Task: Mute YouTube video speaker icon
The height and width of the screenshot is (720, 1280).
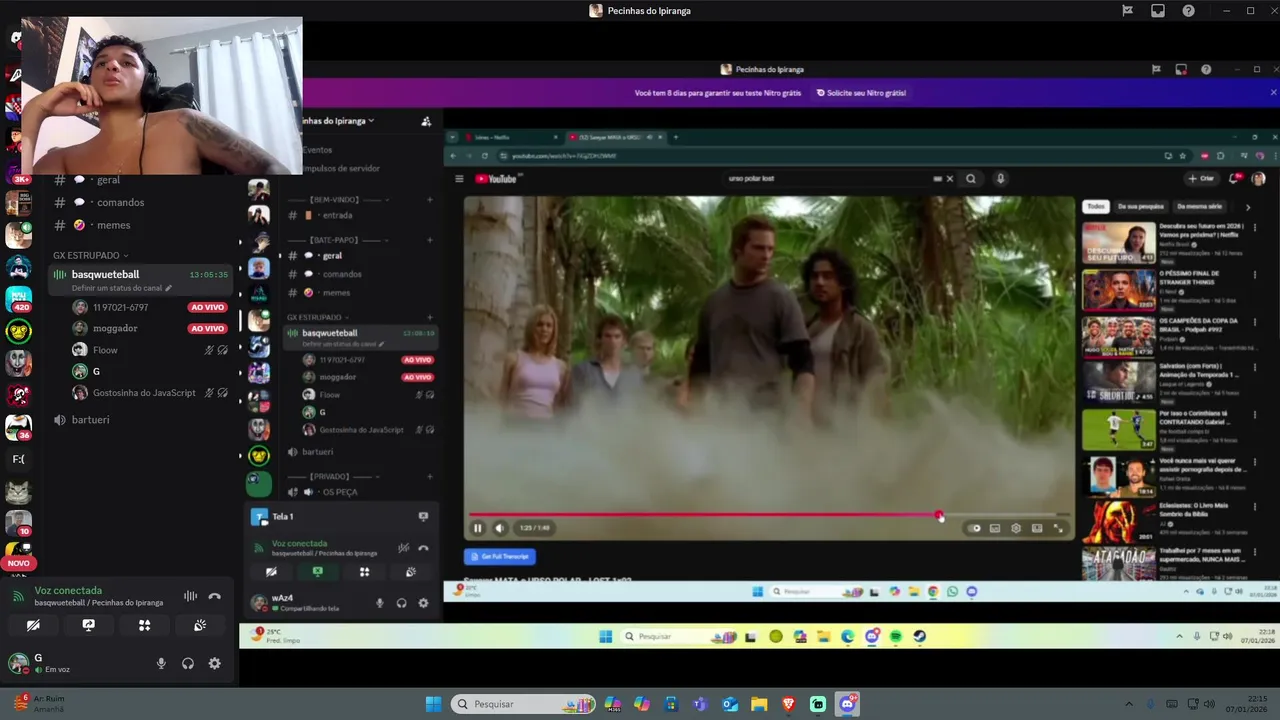Action: (500, 528)
